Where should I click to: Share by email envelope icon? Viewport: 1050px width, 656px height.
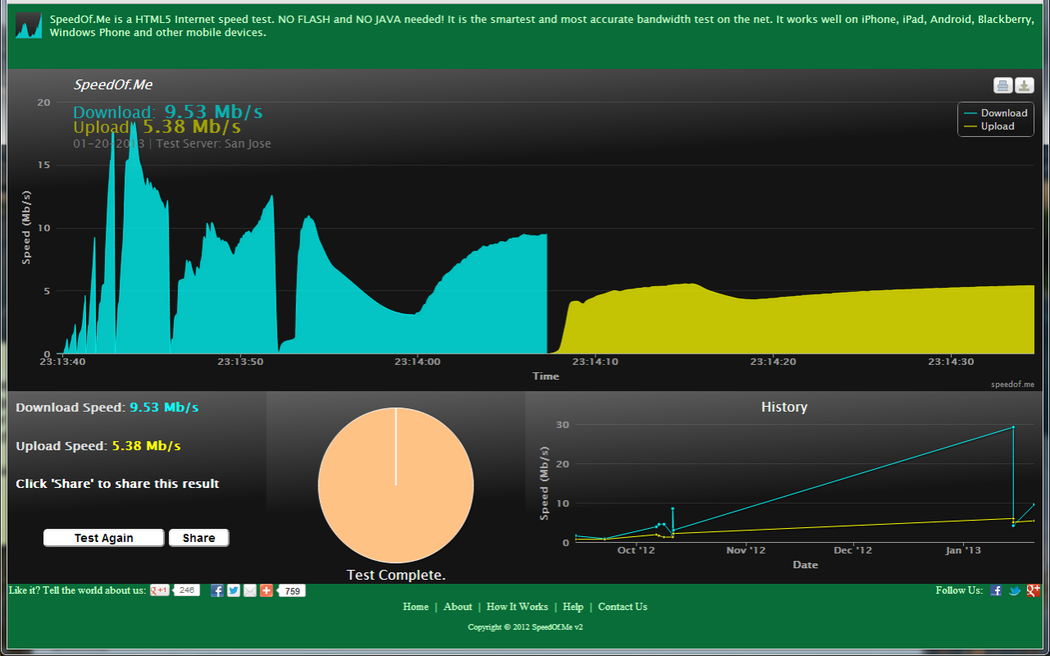[249, 591]
